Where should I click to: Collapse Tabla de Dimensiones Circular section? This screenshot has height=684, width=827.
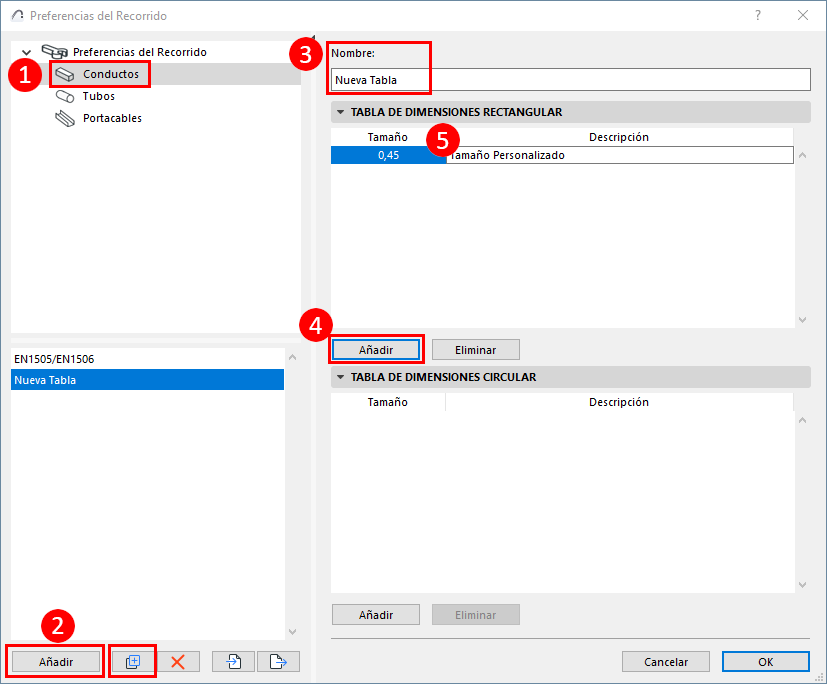pyautogui.click(x=341, y=377)
